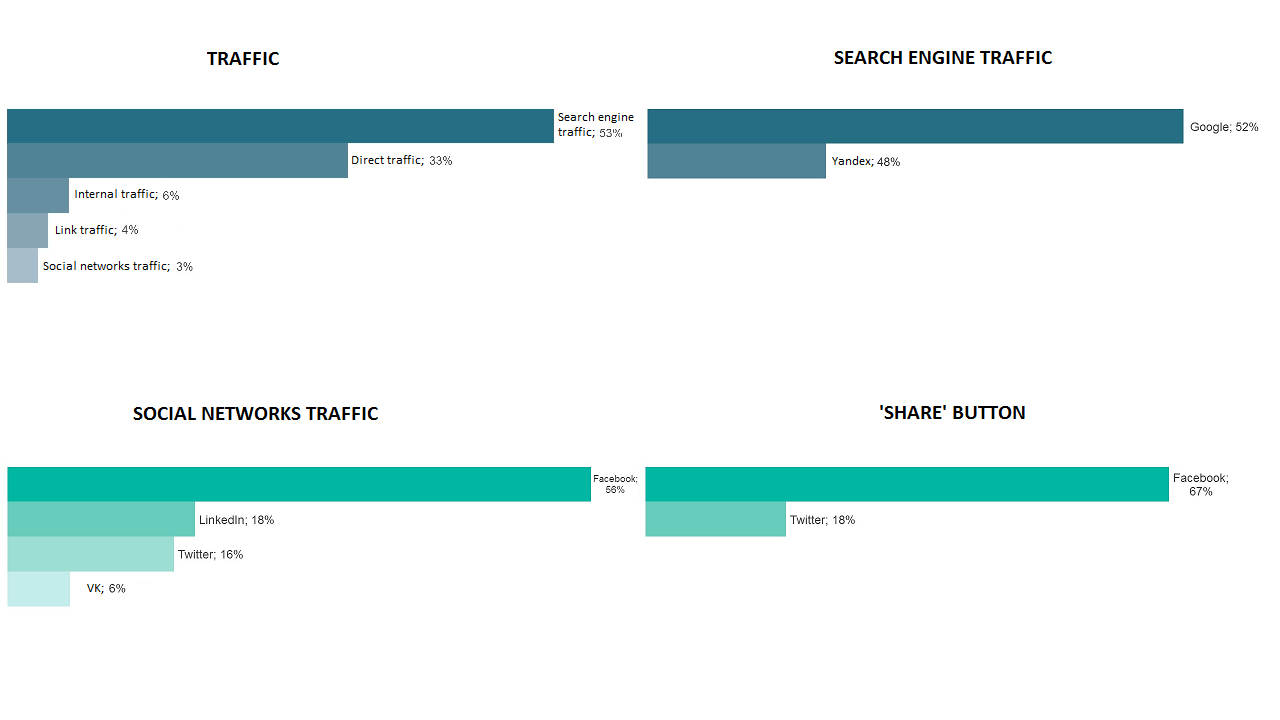This screenshot has width=1280, height=720.
Task: Select the Facebook 67% bar in Share Button chart
Action: pyautogui.click(x=907, y=484)
